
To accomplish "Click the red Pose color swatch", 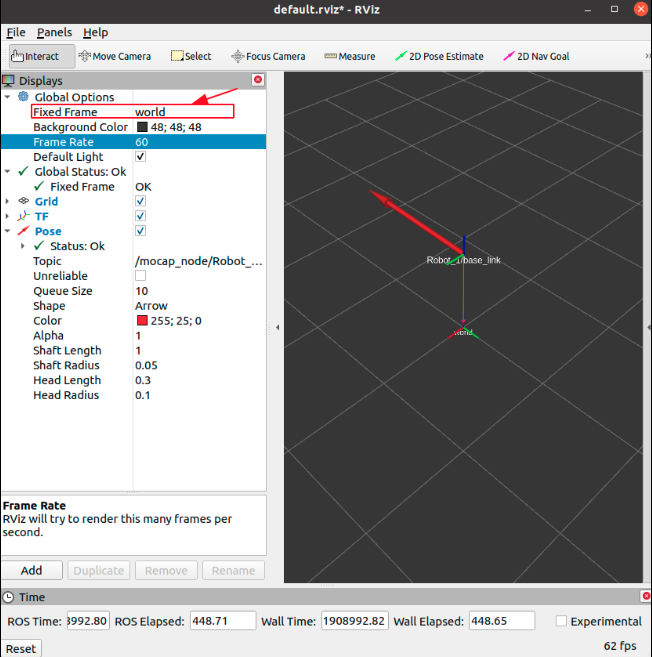I will 141,321.
